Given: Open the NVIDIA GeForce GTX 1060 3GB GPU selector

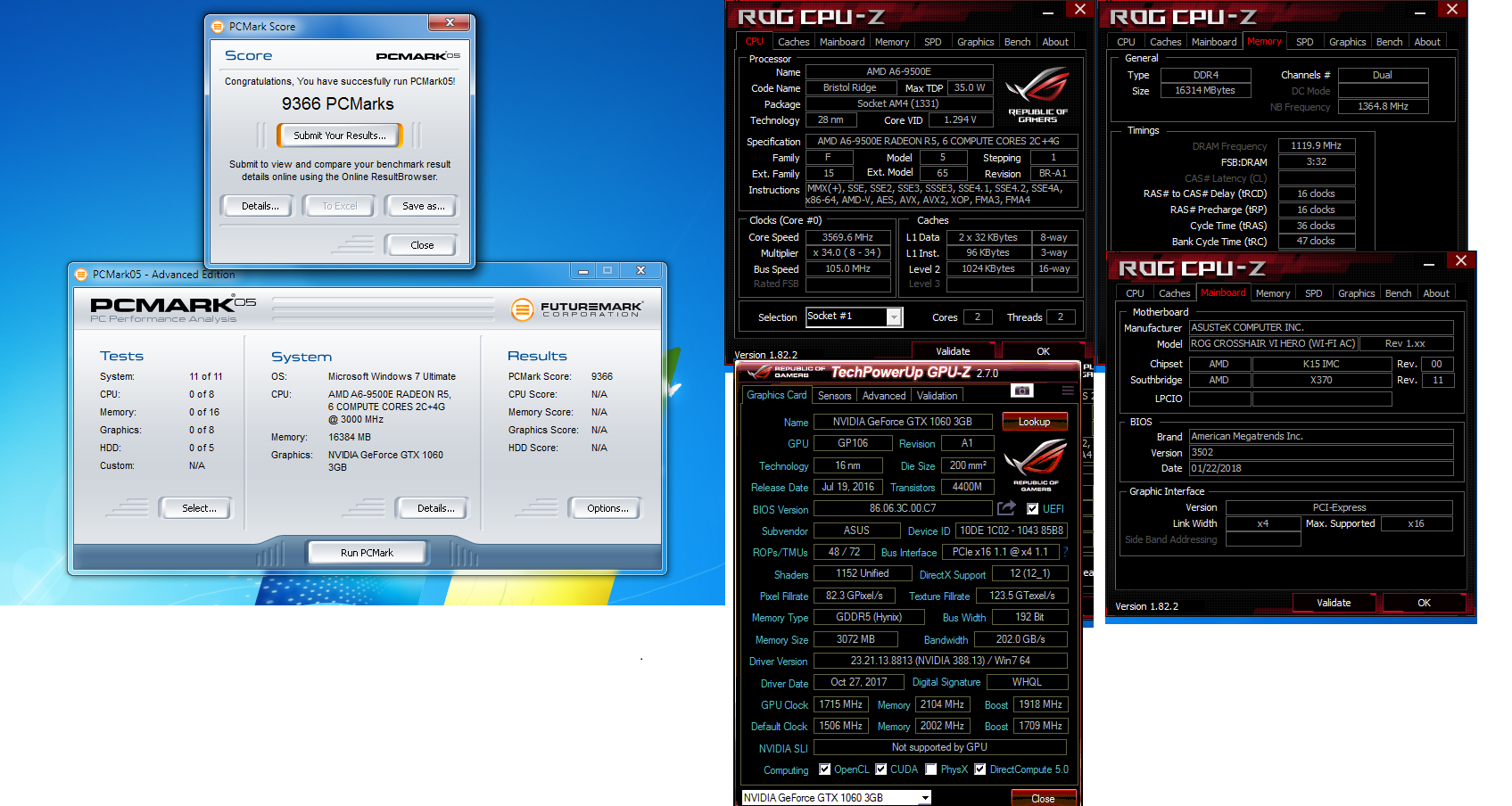Looking at the screenshot, I should tap(836, 798).
